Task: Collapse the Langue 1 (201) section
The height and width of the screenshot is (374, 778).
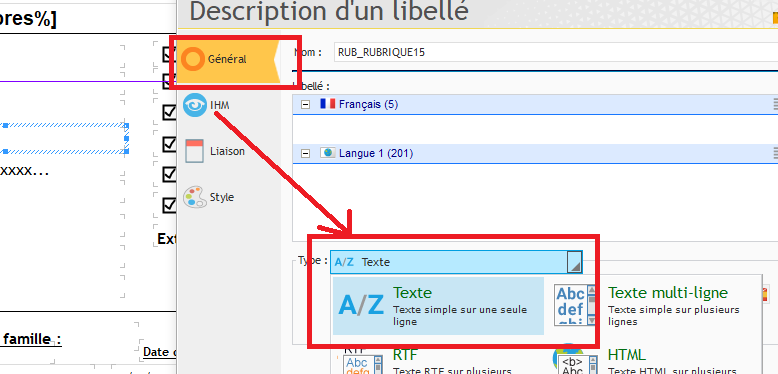Action: (306, 153)
